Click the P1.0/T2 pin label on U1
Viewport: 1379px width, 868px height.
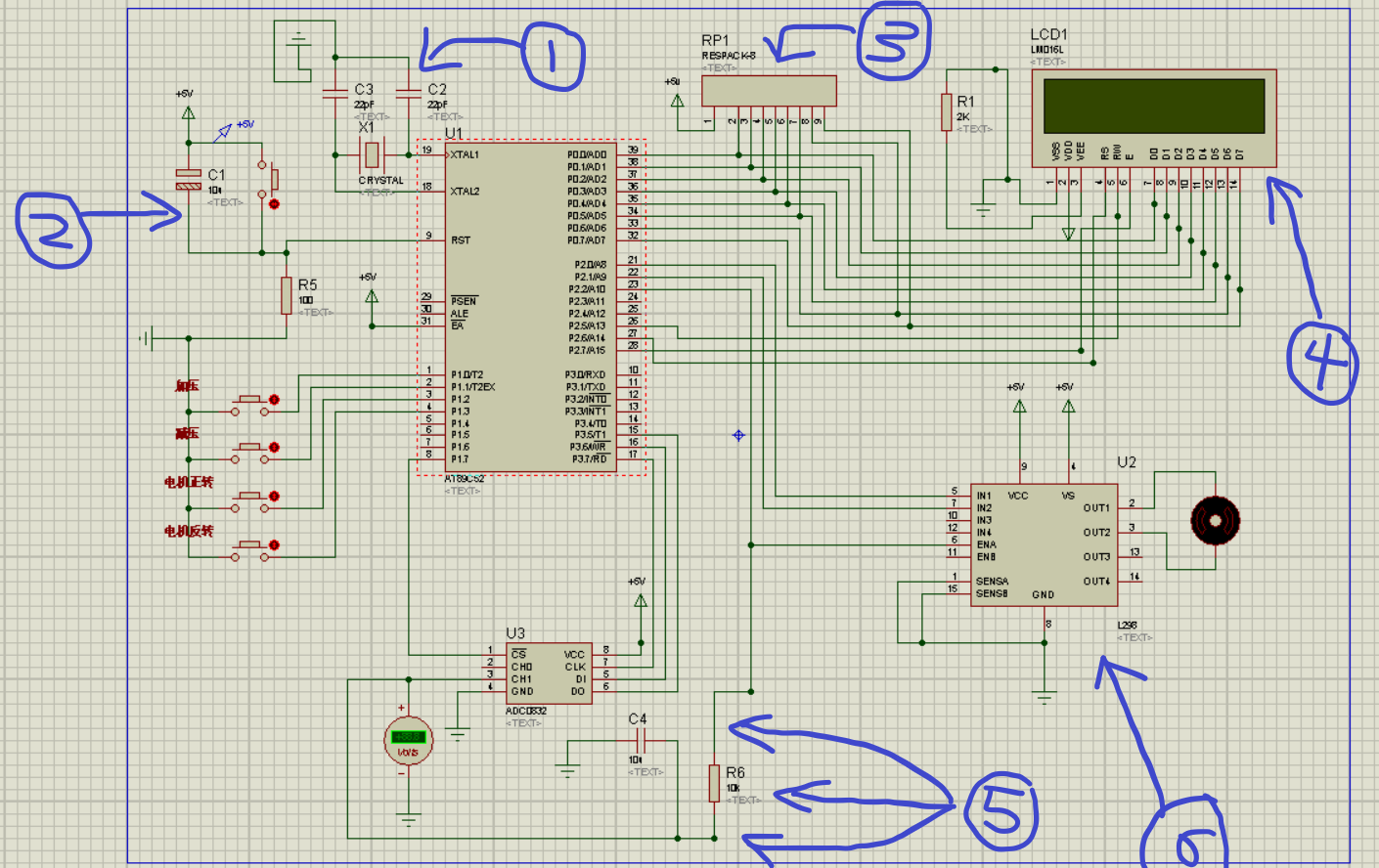[467, 374]
